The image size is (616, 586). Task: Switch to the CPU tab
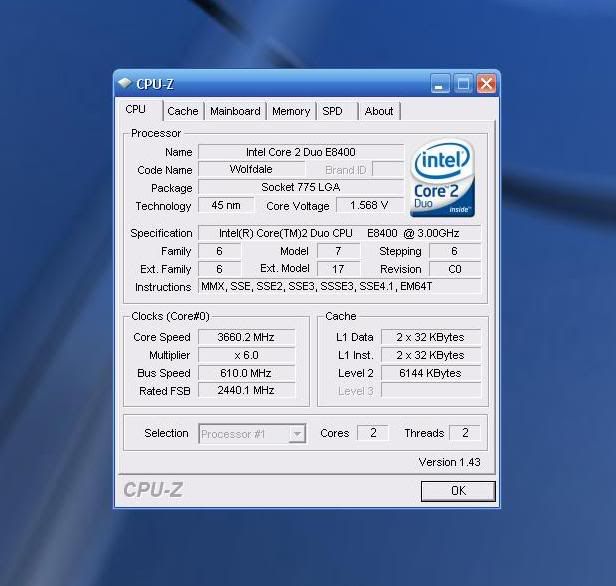(141, 110)
